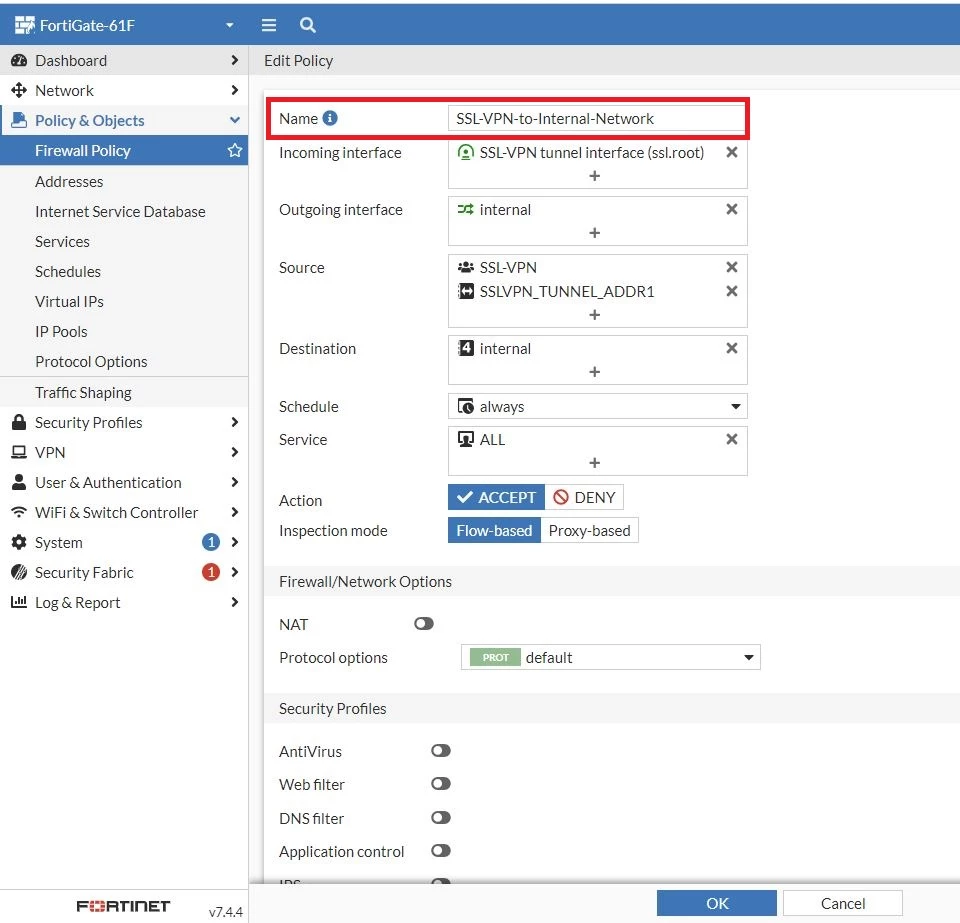Click System notification badge showing 1
Image resolution: width=960 pixels, height=923 pixels.
point(211,542)
